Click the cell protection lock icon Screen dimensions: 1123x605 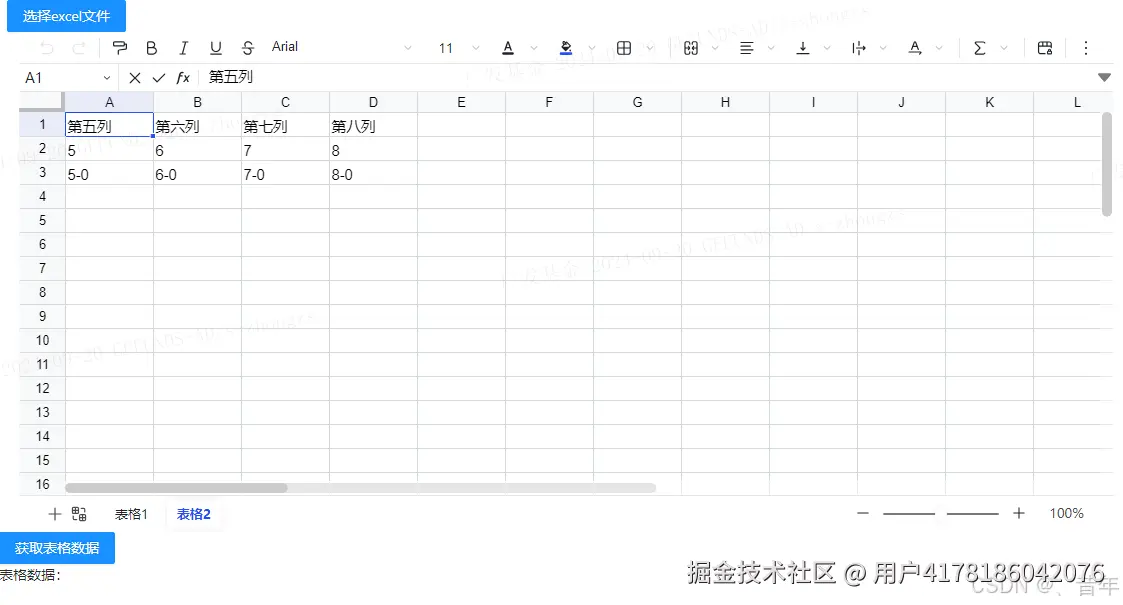point(1043,47)
